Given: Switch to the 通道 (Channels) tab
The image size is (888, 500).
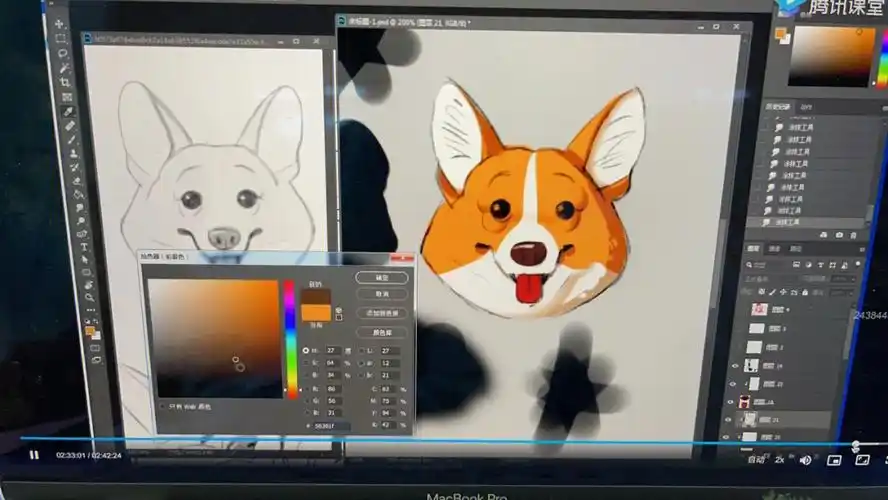Looking at the screenshot, I should pyautogui.click(x=775, y=249).
